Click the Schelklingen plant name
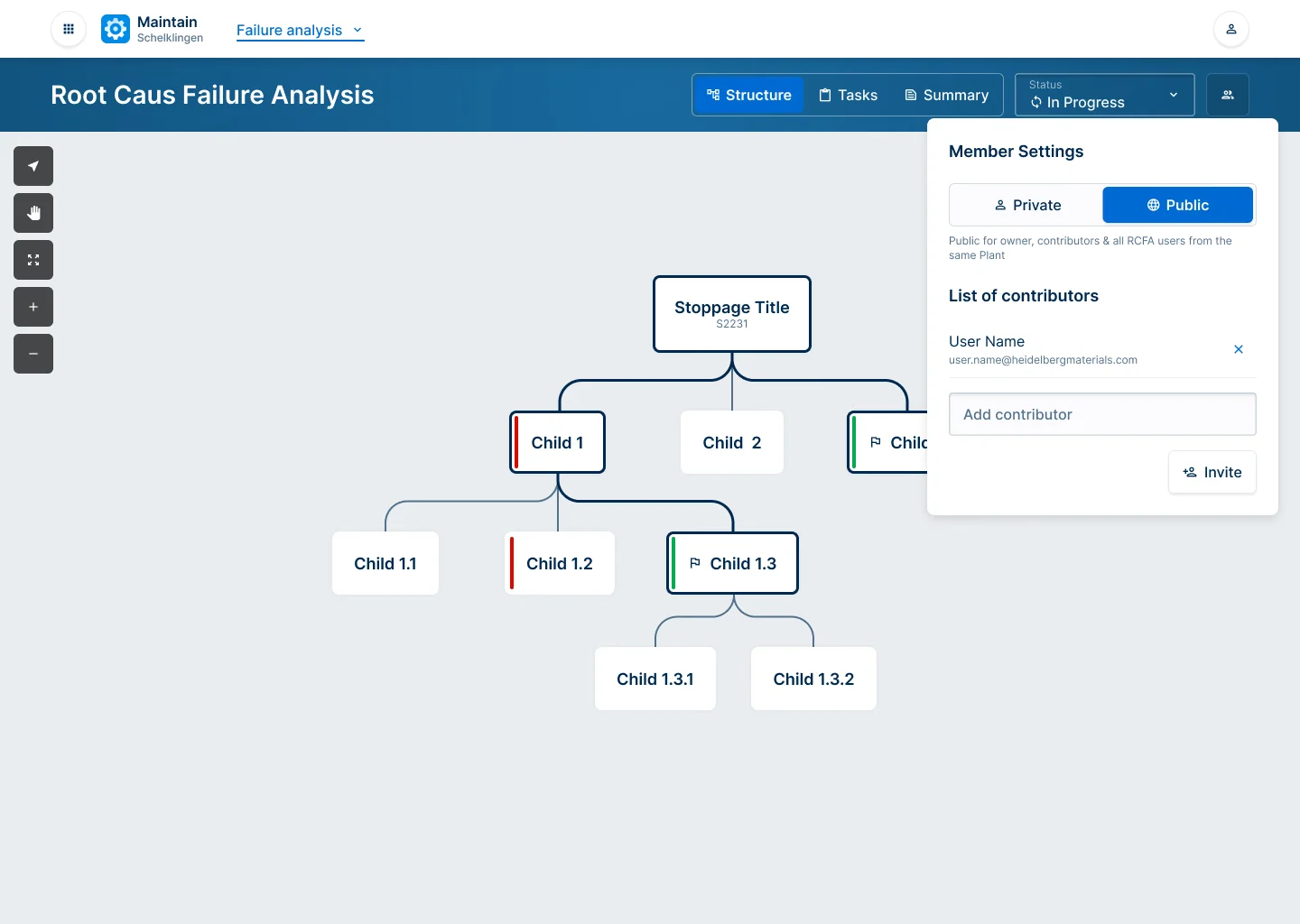 point(170,38)
